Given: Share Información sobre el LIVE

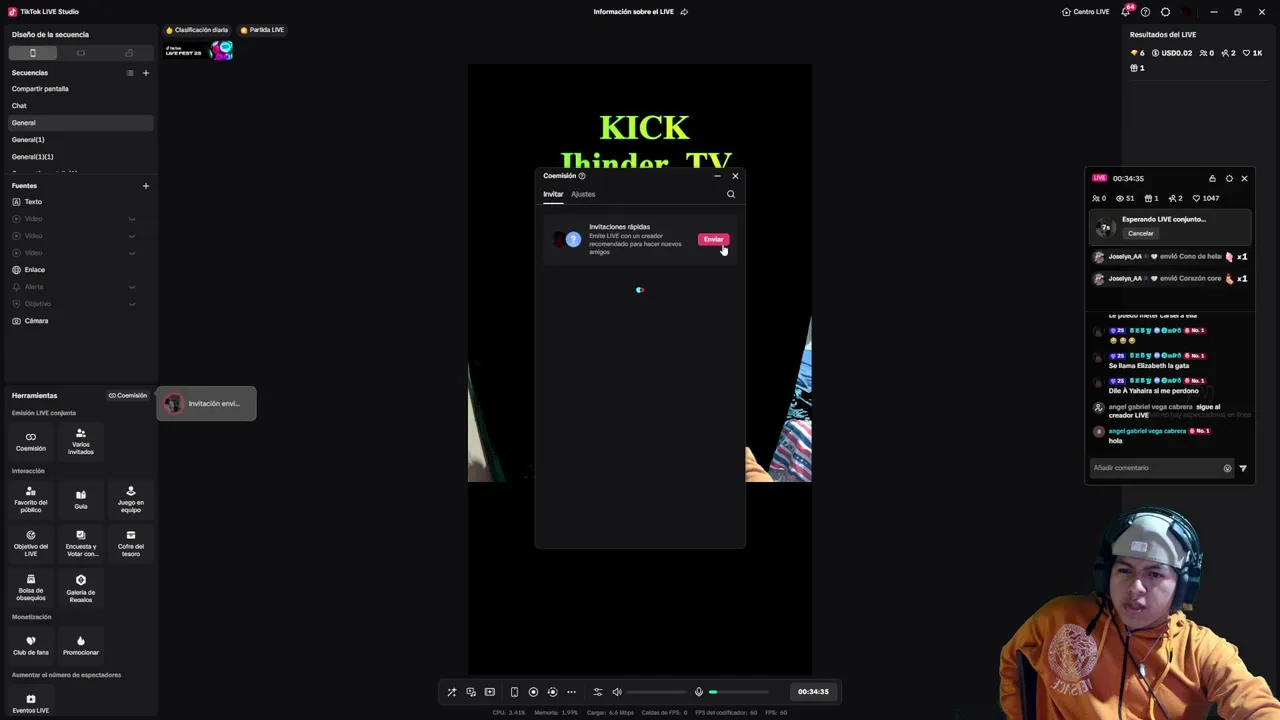Looking at the screenshot, I should [684, 12].
